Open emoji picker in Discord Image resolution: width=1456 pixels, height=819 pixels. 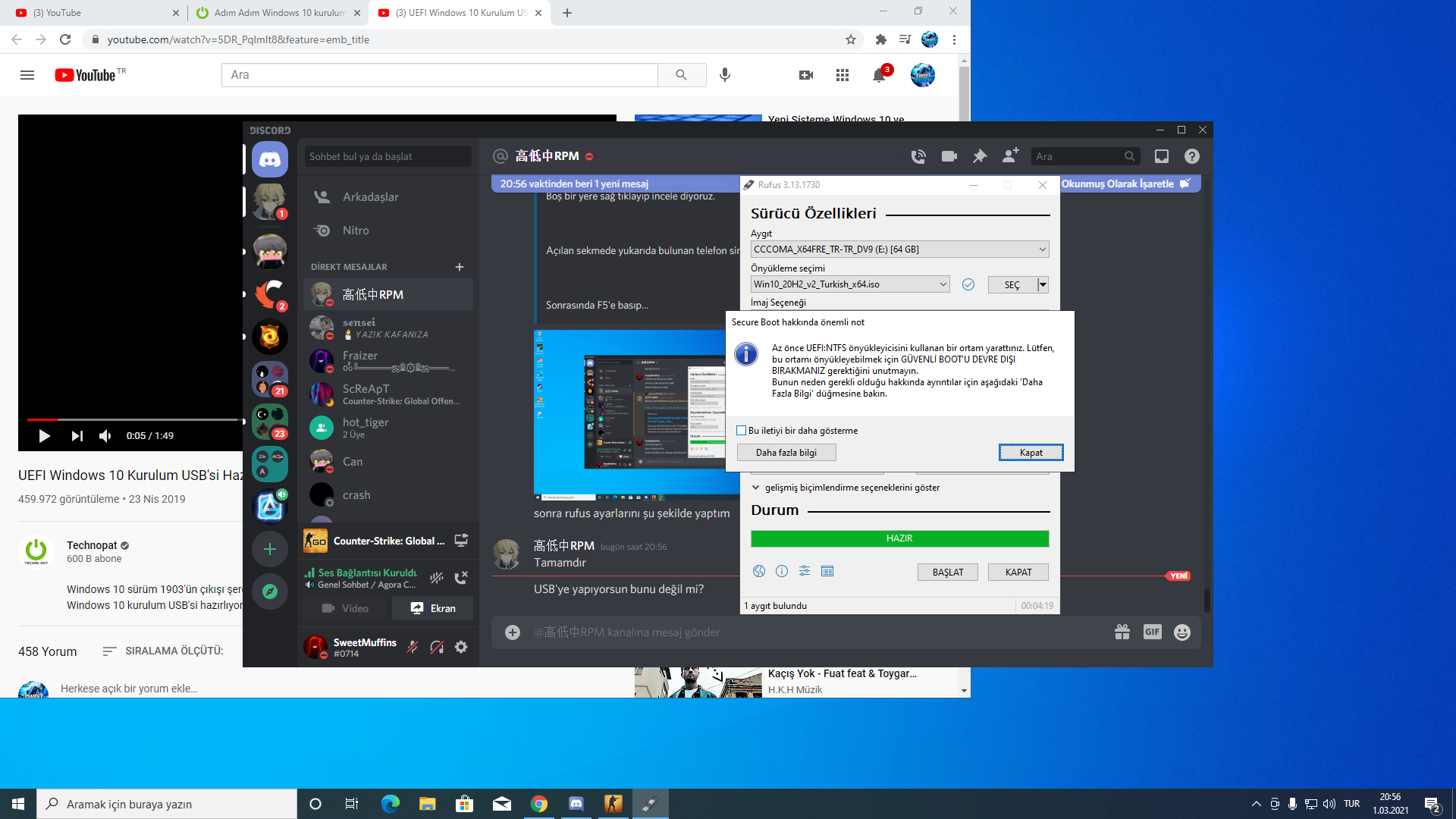pyautogui.click(x=1182, y=632)
